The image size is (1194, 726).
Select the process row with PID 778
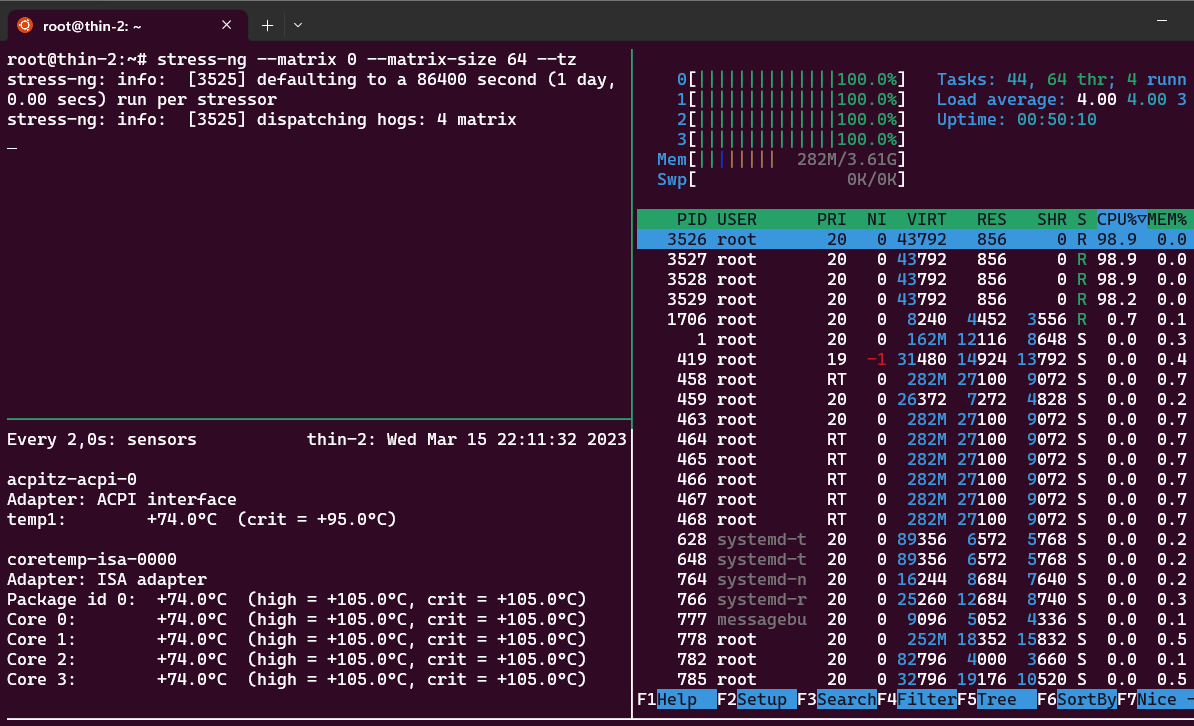point(915,639)
